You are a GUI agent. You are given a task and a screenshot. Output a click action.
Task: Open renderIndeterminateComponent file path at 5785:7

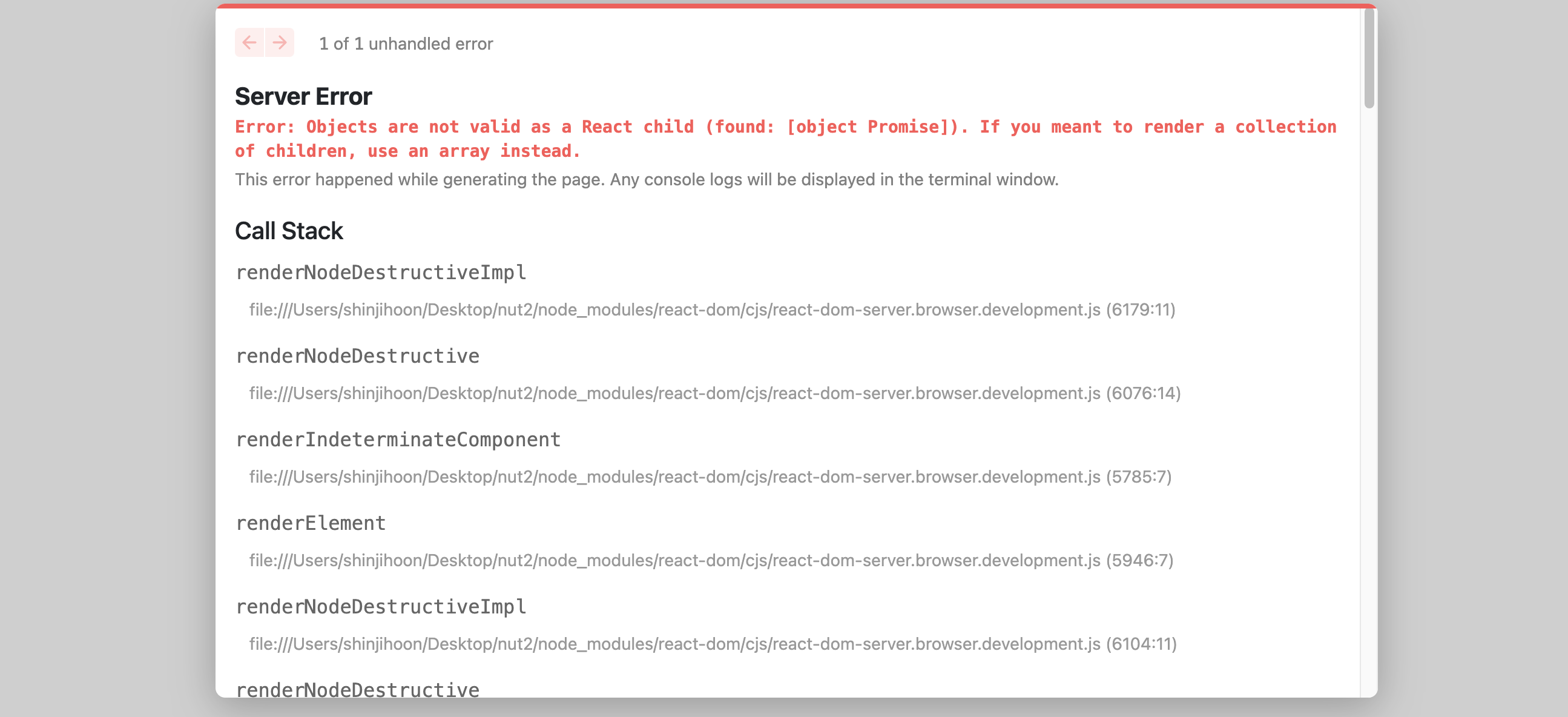[x=710, y=477]
